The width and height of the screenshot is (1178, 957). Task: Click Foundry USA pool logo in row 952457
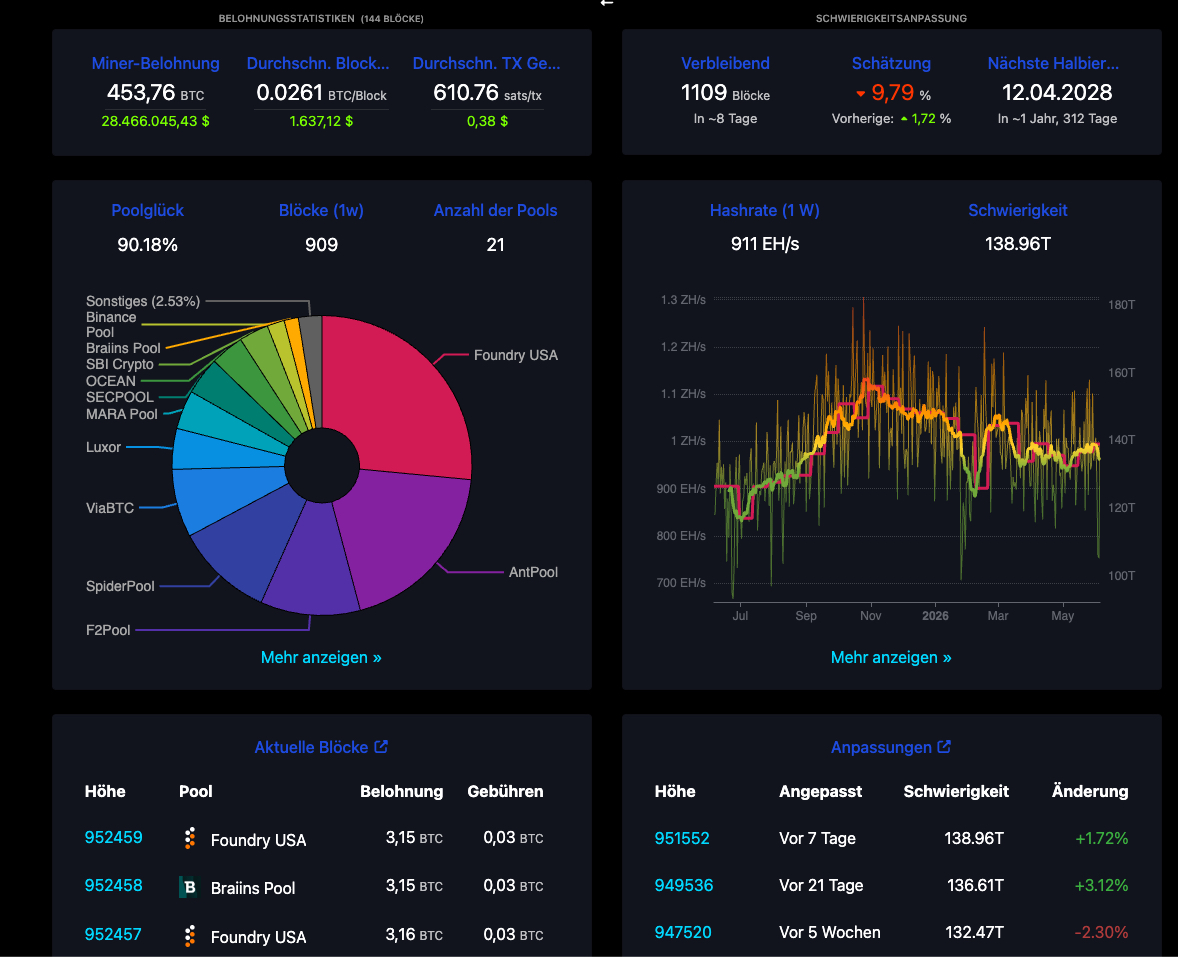click(x=190, y=936)
